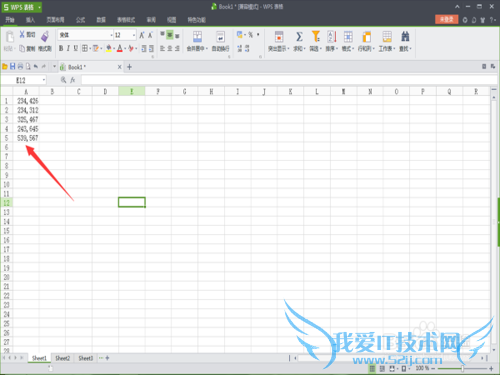Toggle align left button
500x375 pixels.
pyautogui.click(x=162, y=49)
